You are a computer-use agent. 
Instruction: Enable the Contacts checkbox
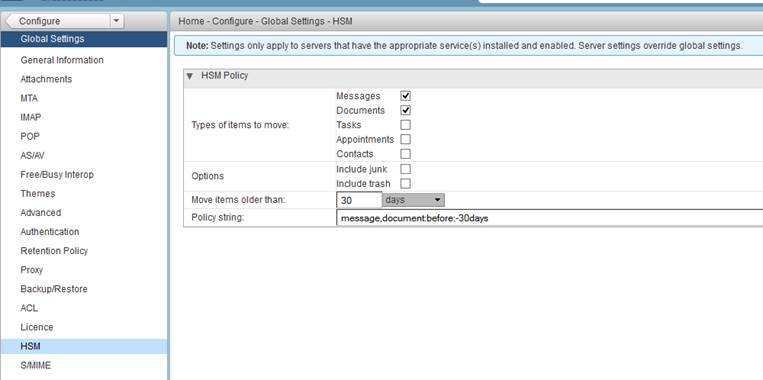coord(405,154)
